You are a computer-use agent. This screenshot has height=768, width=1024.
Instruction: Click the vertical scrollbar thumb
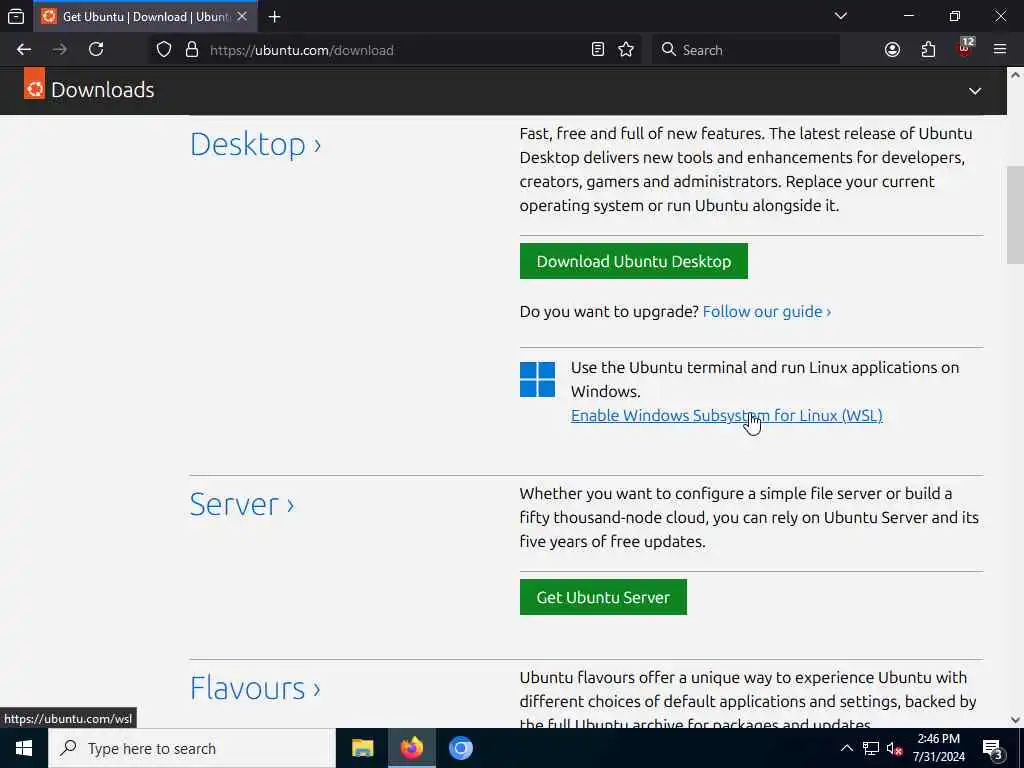(x=1015, y=215)
